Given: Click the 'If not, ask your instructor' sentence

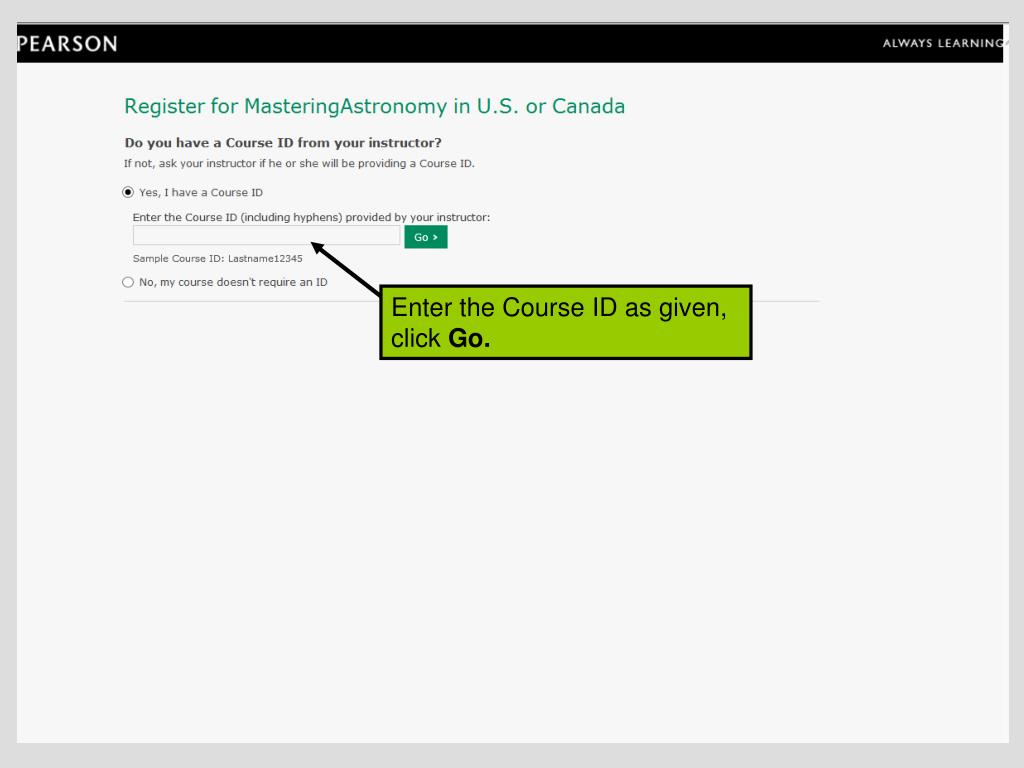Looking at the screenshot, I should [x=299, y=163].
